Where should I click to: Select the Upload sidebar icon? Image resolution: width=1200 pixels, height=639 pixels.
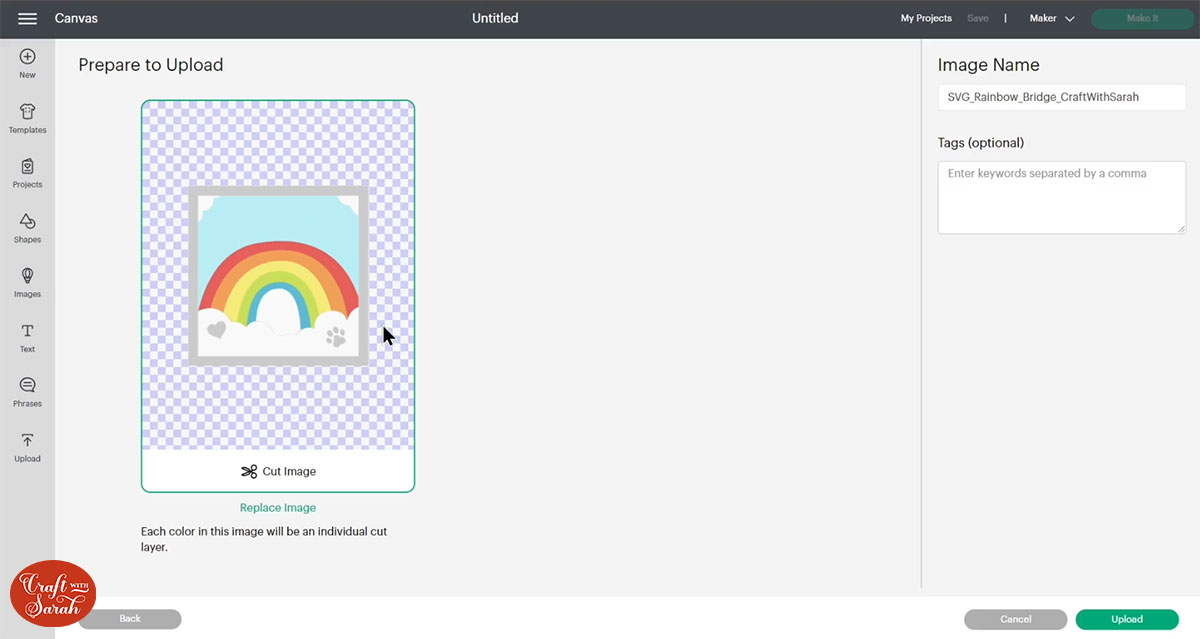click(27, 446)
